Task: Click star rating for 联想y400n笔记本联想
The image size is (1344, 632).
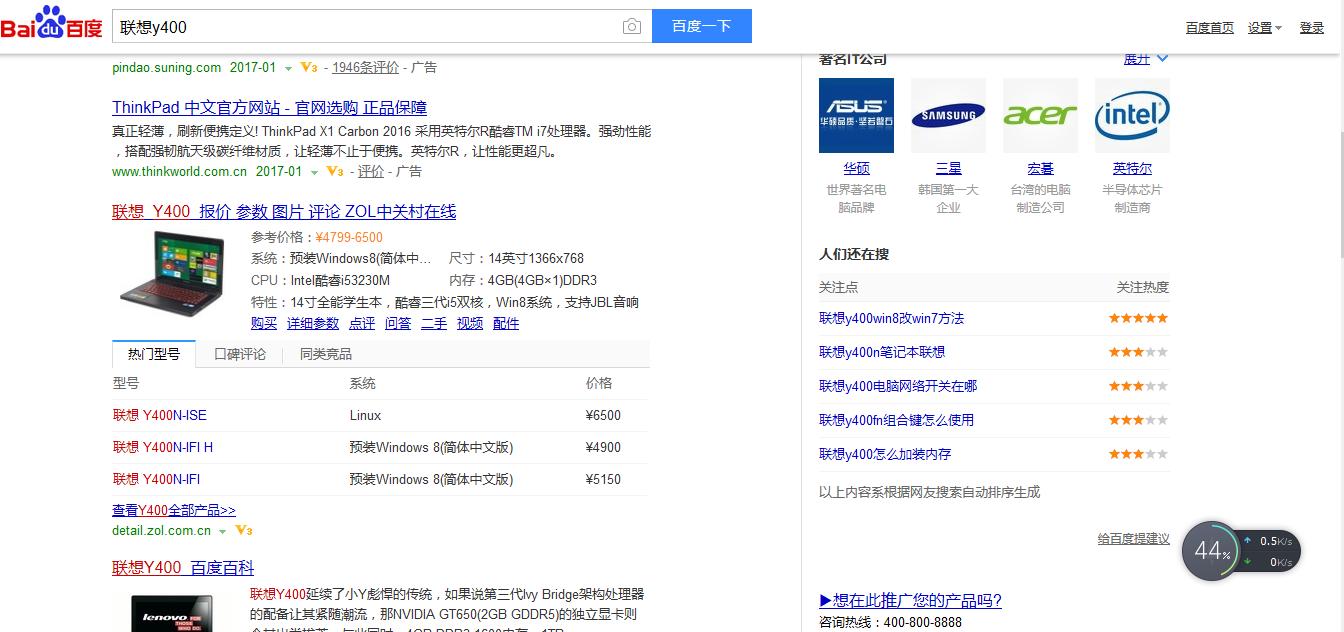Action: (x=1138, y=352)
